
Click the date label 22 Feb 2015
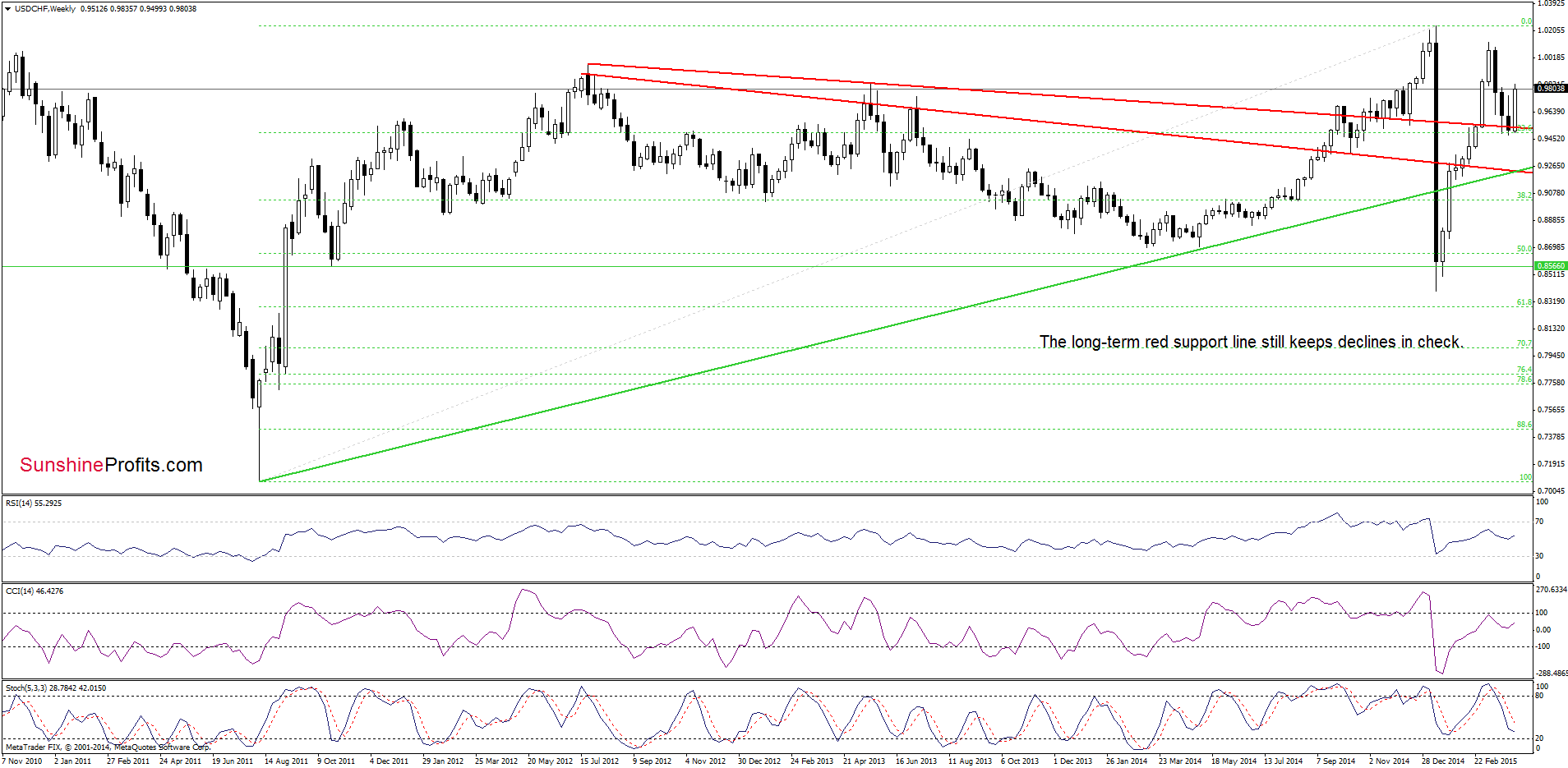click(x=1496, y=761)
